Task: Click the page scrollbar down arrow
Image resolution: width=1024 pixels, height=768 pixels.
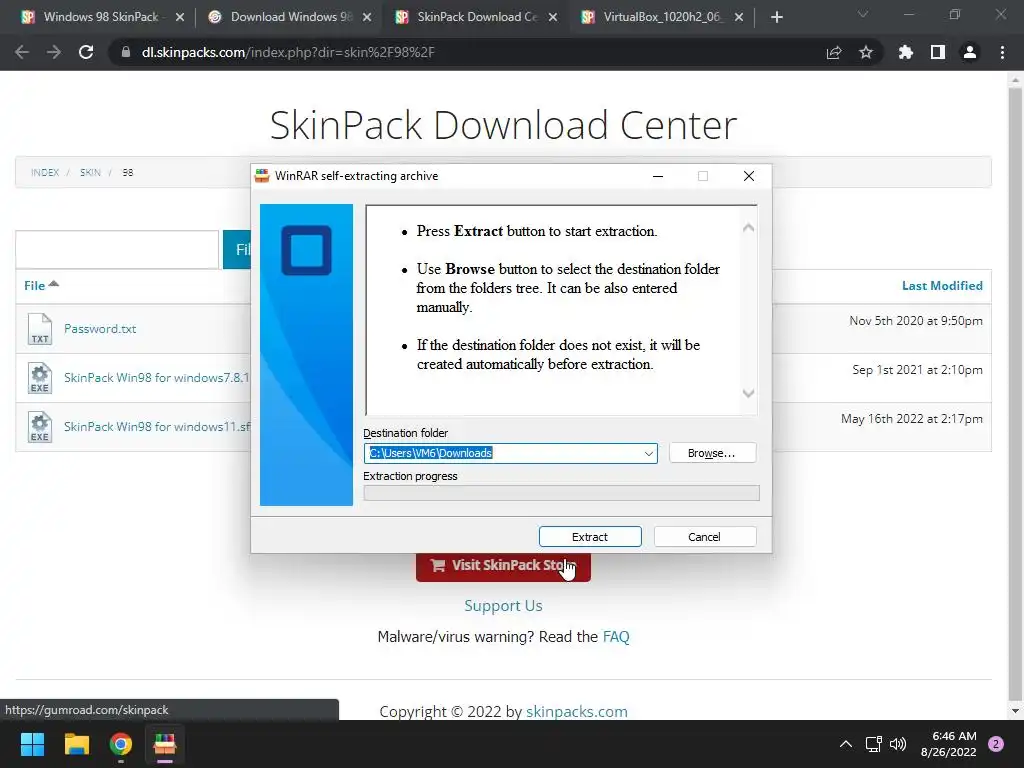Action: click(x=1015, y=711)
